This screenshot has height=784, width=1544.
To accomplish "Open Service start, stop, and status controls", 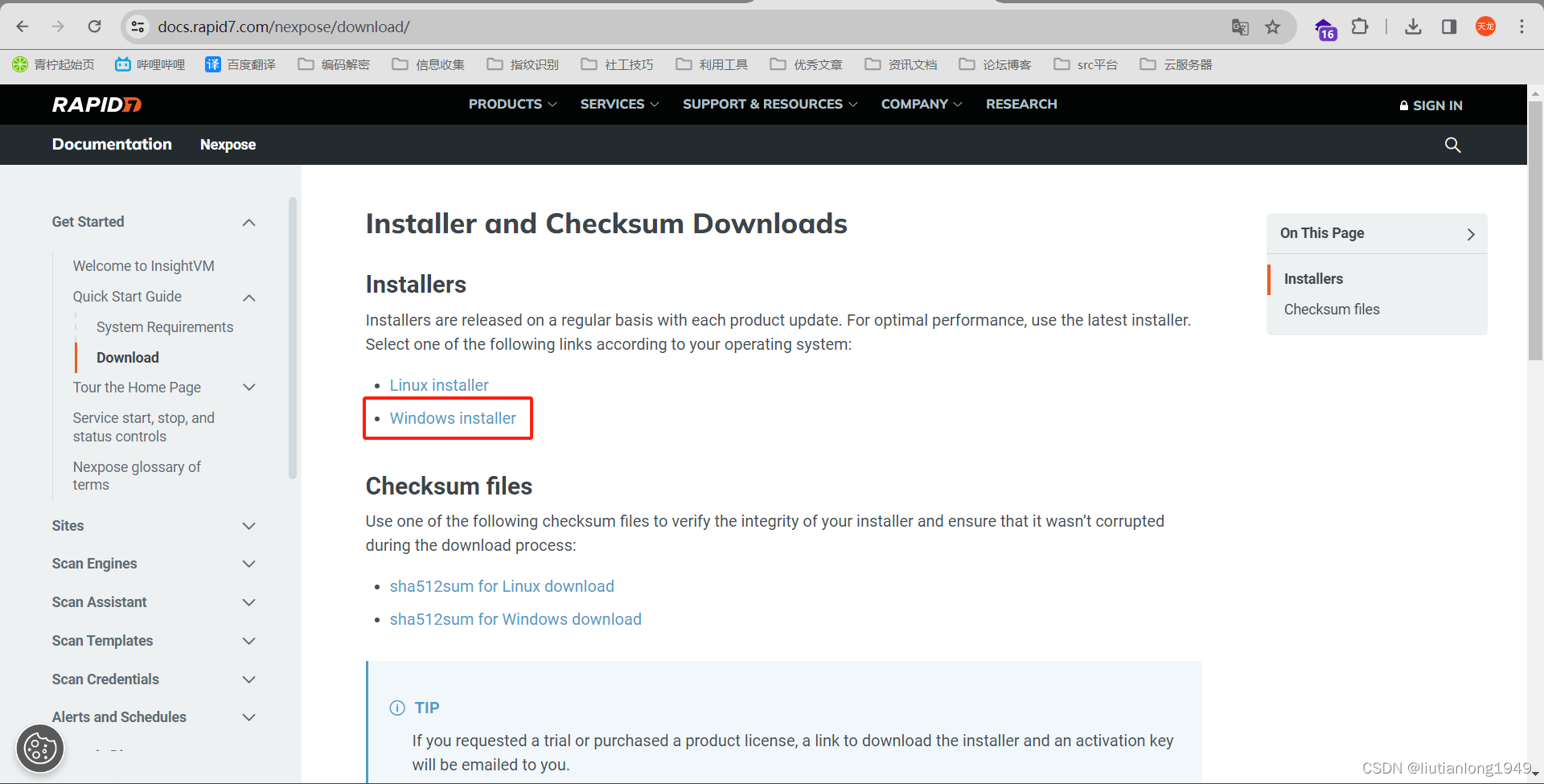I will [x=143, y=427].
